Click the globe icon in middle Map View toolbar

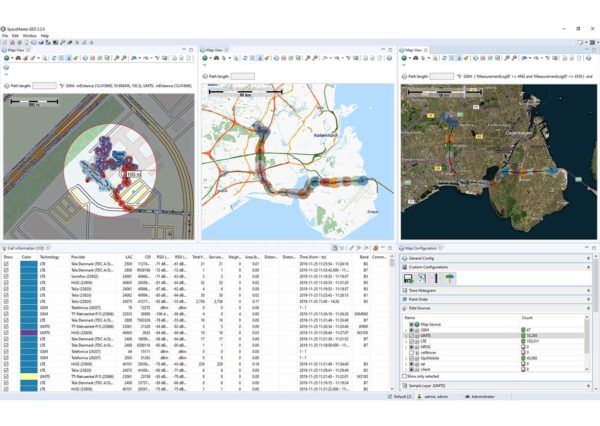[x=205, y=58]
